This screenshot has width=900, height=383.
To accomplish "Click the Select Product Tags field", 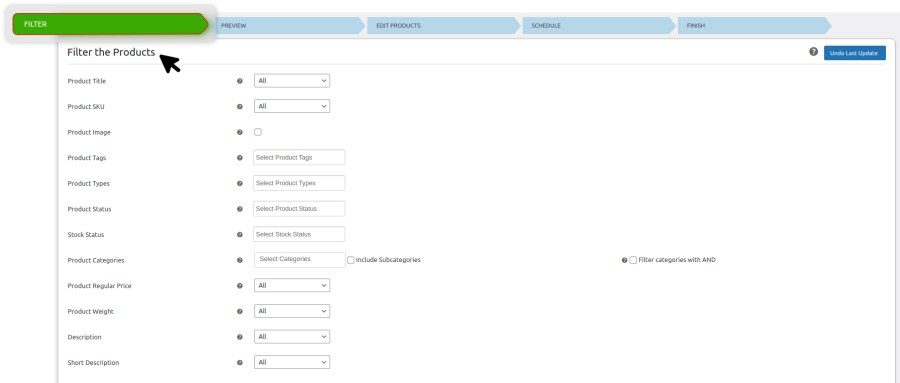I will [299, 157].
